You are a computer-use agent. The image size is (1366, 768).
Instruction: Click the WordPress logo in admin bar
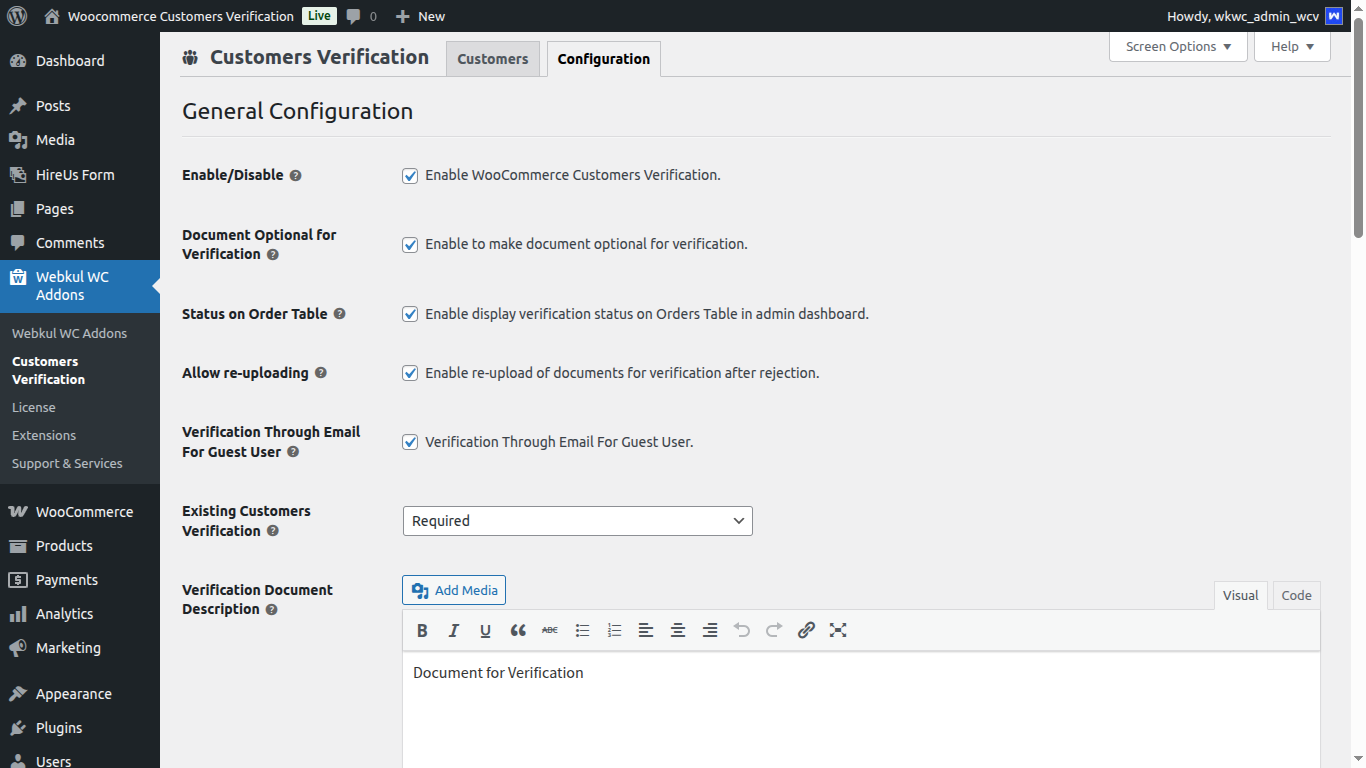pos(16,15)
